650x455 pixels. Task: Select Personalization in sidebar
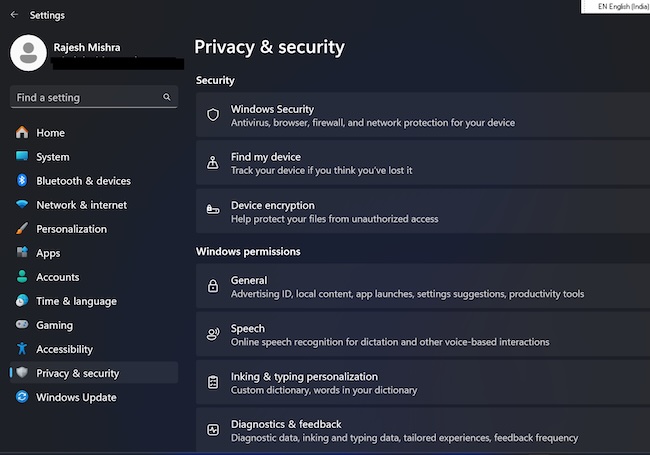coord(94,229)
